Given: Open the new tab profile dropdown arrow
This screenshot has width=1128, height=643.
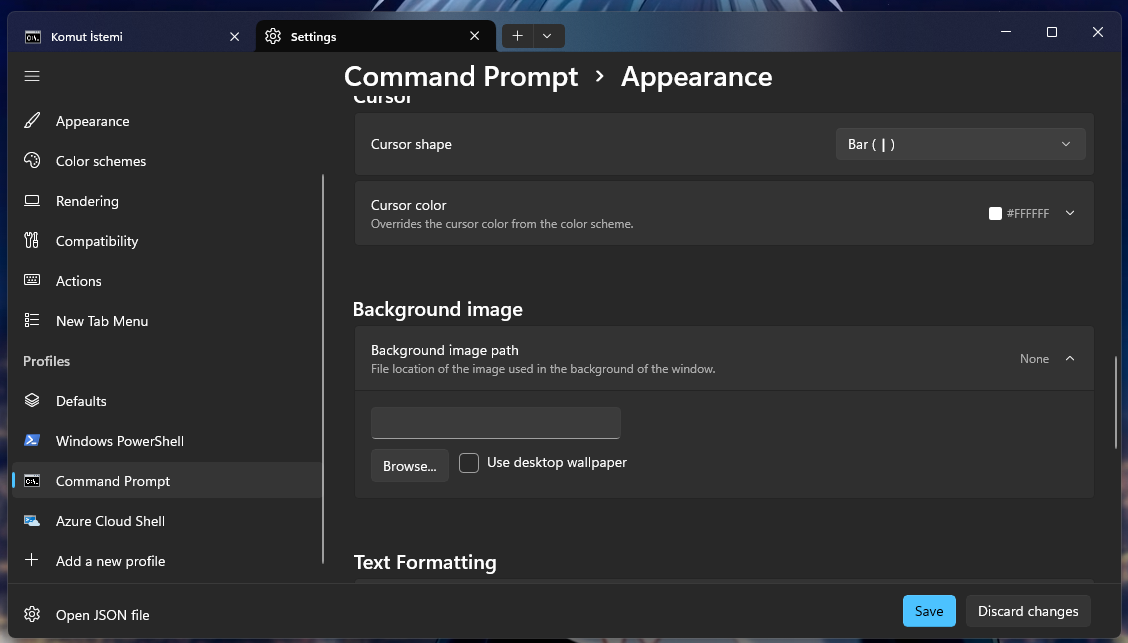Looking at the screenshot, I should (547, 36).
